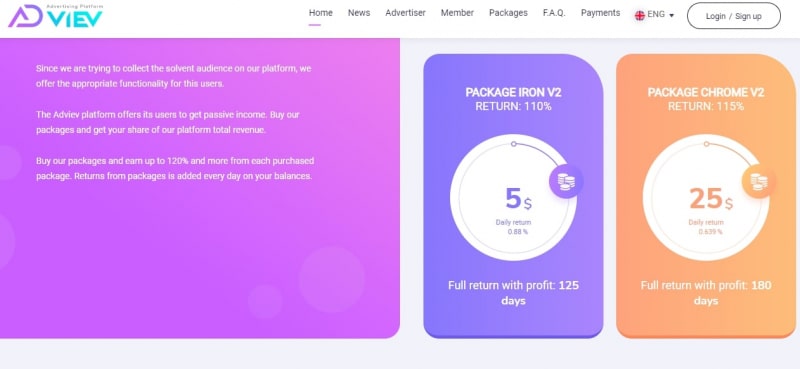800x369 pixels.
Task: Click the progress dot on Iron V2 circle
Action: [514, 144]
